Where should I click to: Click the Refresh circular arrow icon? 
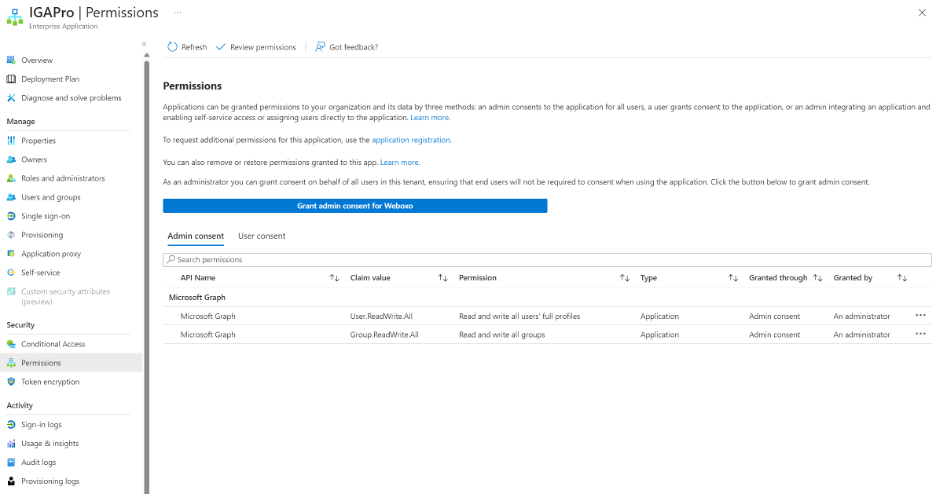pos(173,47)
